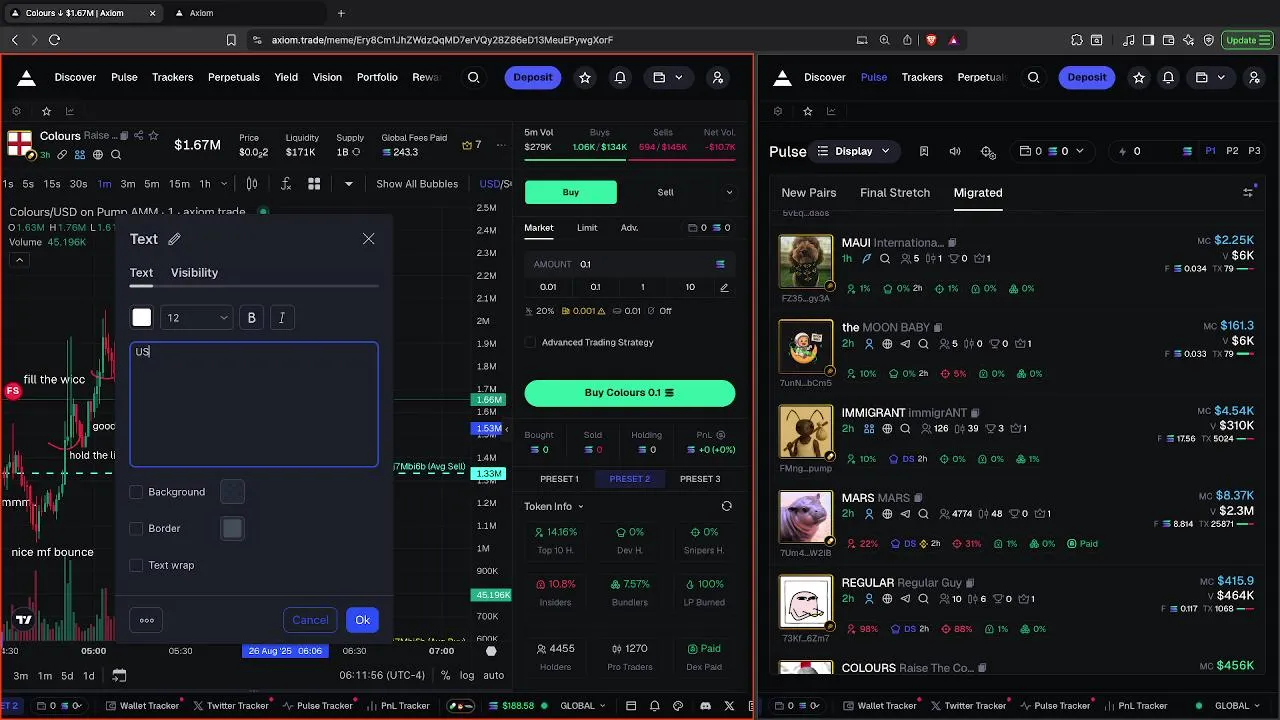Expand wallet dropdown in left header
This screenshot has width=1280, height=720.
(669, 77)
